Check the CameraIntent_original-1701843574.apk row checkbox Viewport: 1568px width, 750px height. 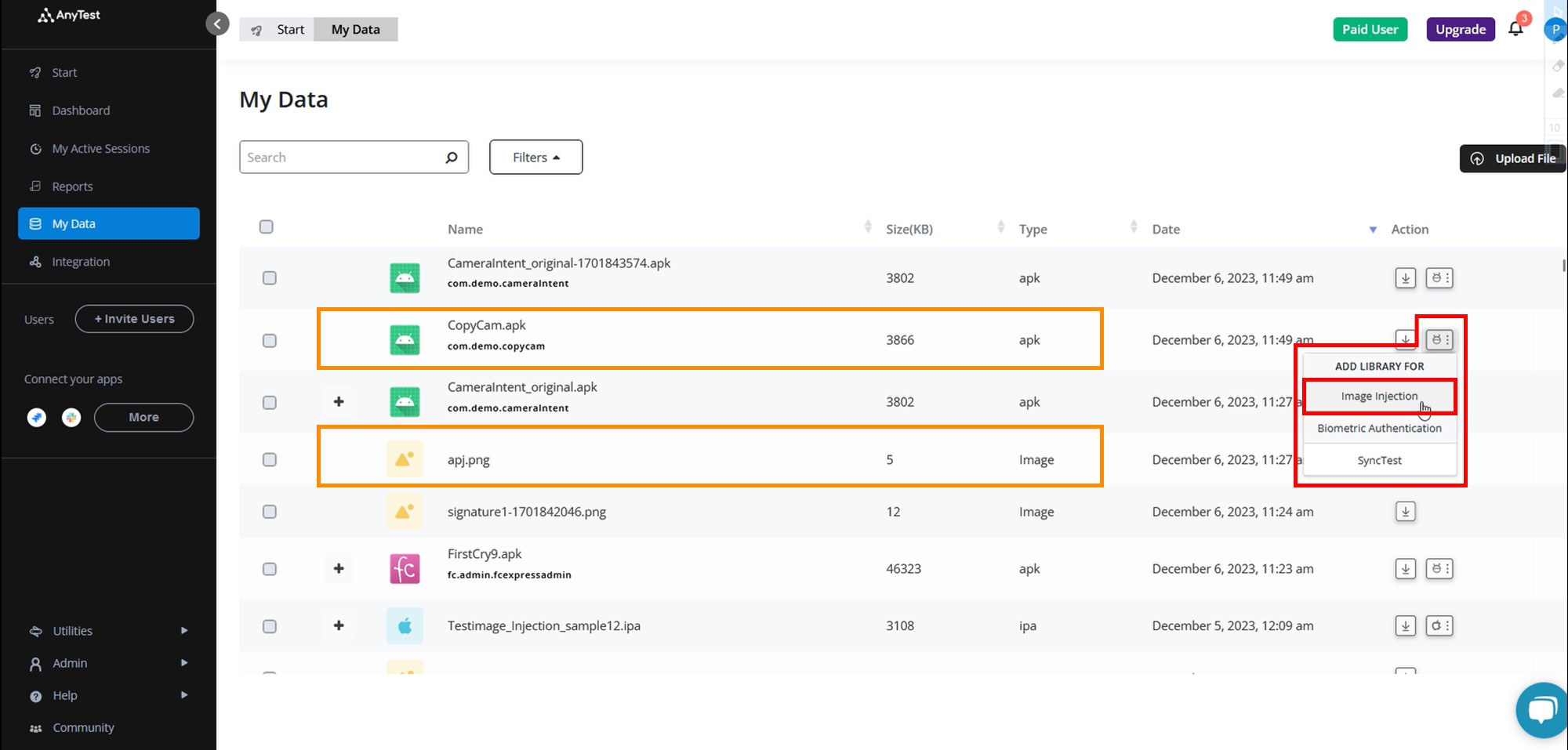[x=270, y=278]
